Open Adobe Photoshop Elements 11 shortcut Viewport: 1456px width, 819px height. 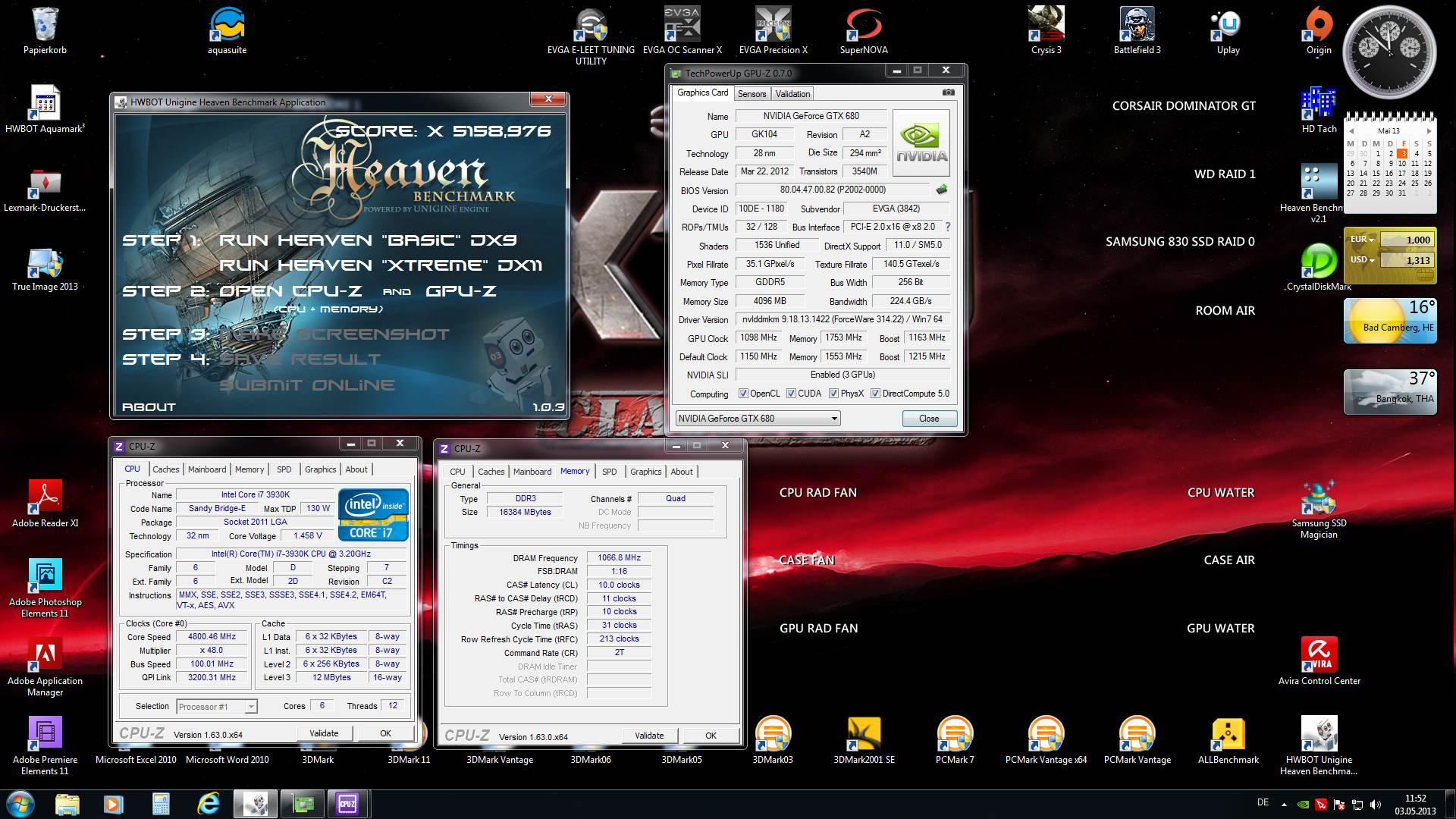(45, 588)
